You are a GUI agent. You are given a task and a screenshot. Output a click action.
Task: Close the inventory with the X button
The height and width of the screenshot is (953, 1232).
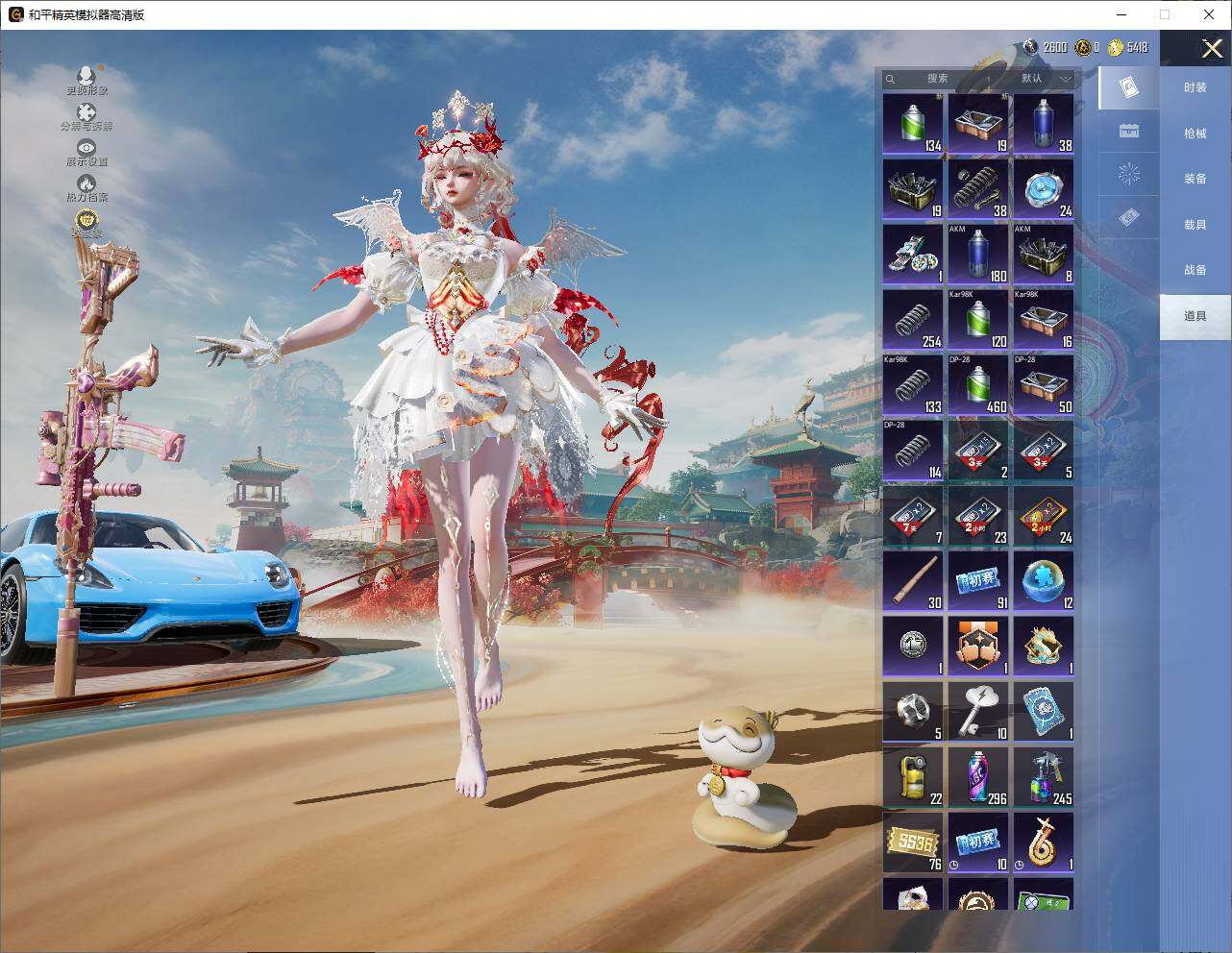pyautogui.click(x=1211, y=48)
